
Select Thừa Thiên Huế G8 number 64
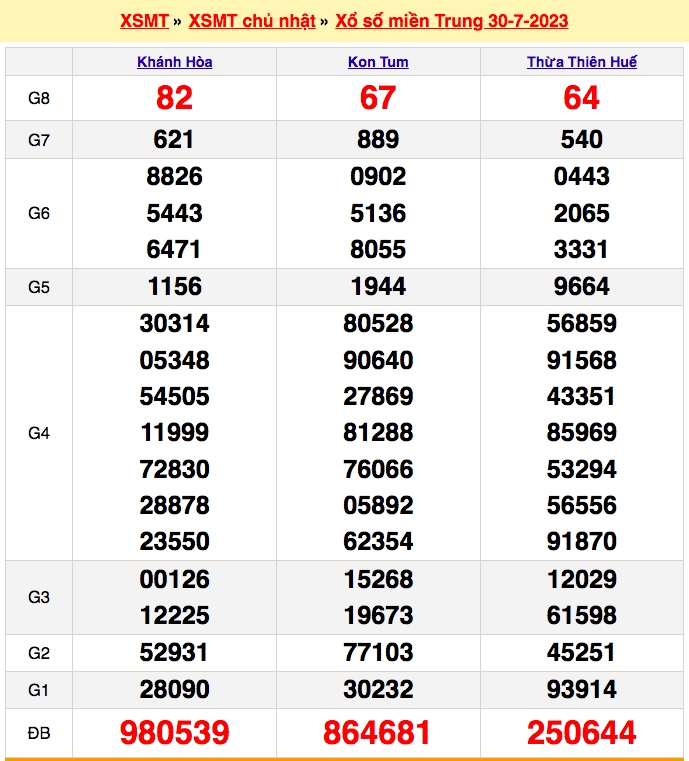click(581, 98)
